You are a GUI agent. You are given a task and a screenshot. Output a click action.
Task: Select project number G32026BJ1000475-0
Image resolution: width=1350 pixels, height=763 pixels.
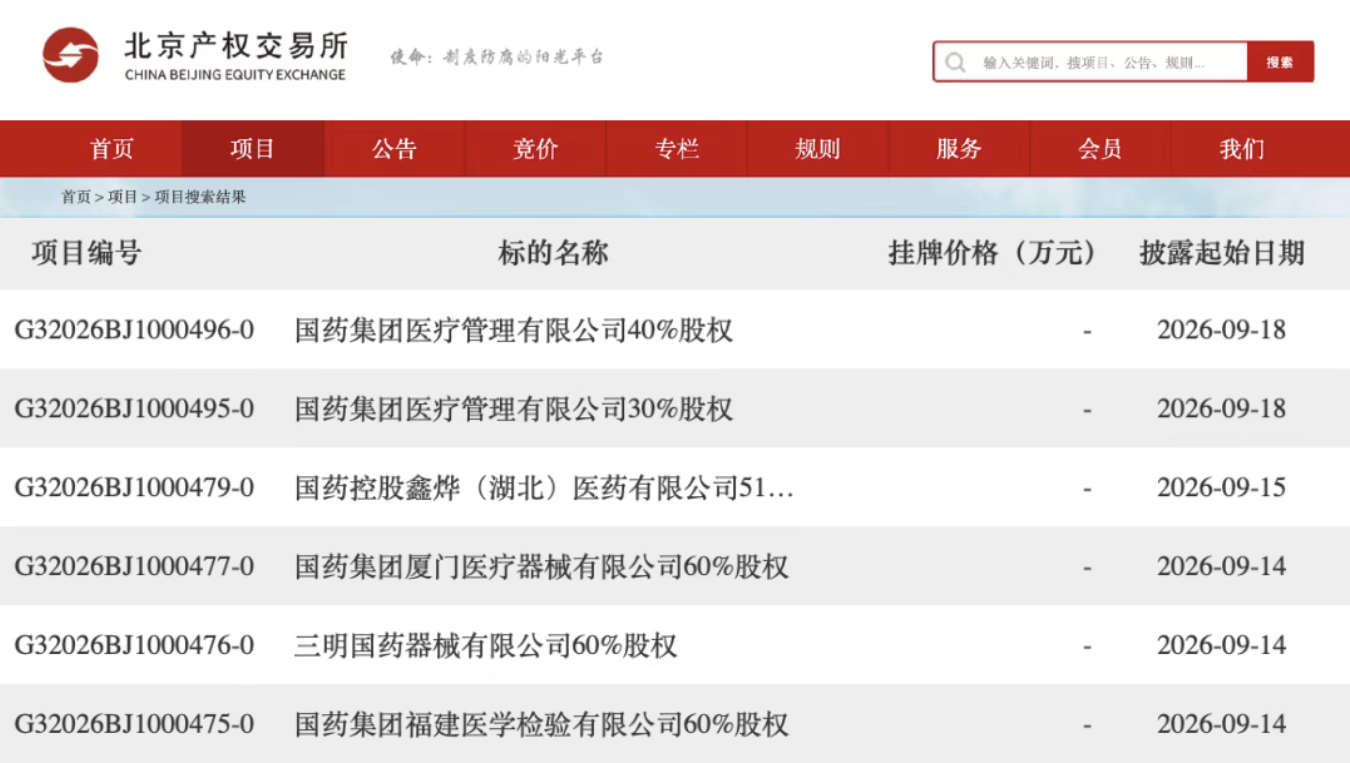click(134, 724)
